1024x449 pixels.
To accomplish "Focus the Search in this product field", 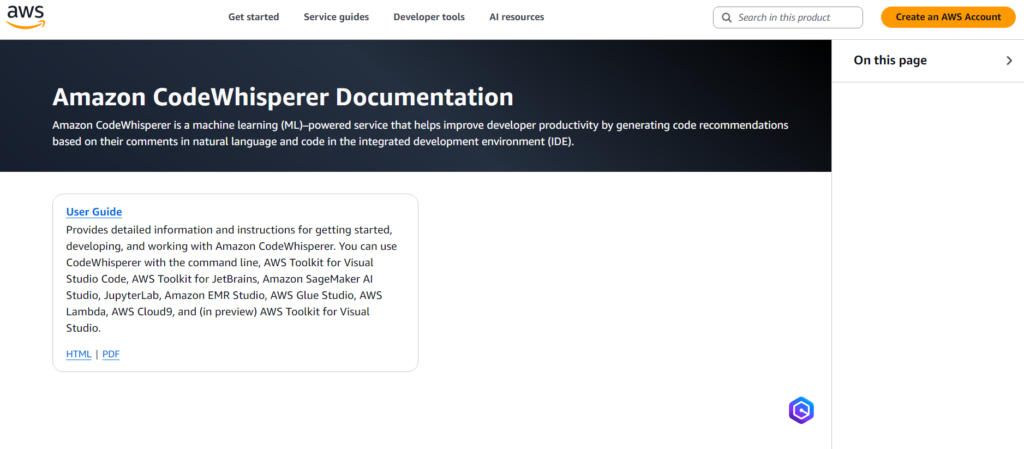I will coord(788,18).
